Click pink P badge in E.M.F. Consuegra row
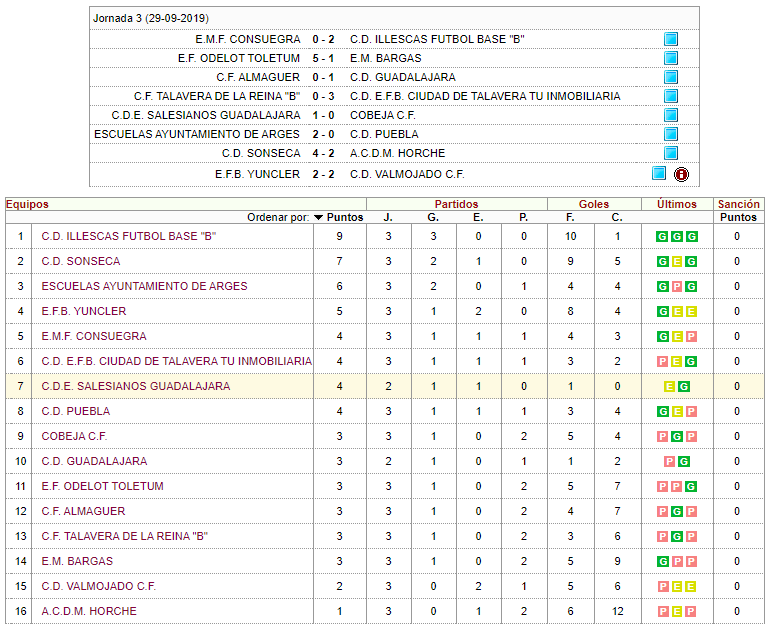The image size is (767, 631). (x=691, y=337)
